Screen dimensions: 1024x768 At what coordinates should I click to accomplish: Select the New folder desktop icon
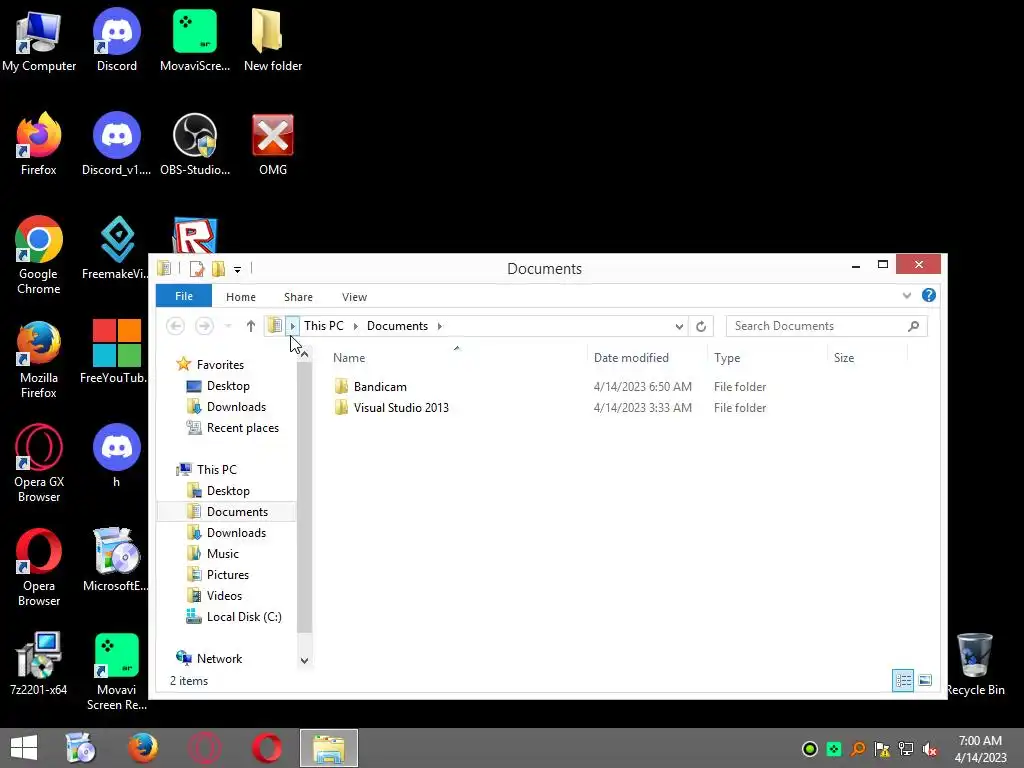tap(272, 40)
